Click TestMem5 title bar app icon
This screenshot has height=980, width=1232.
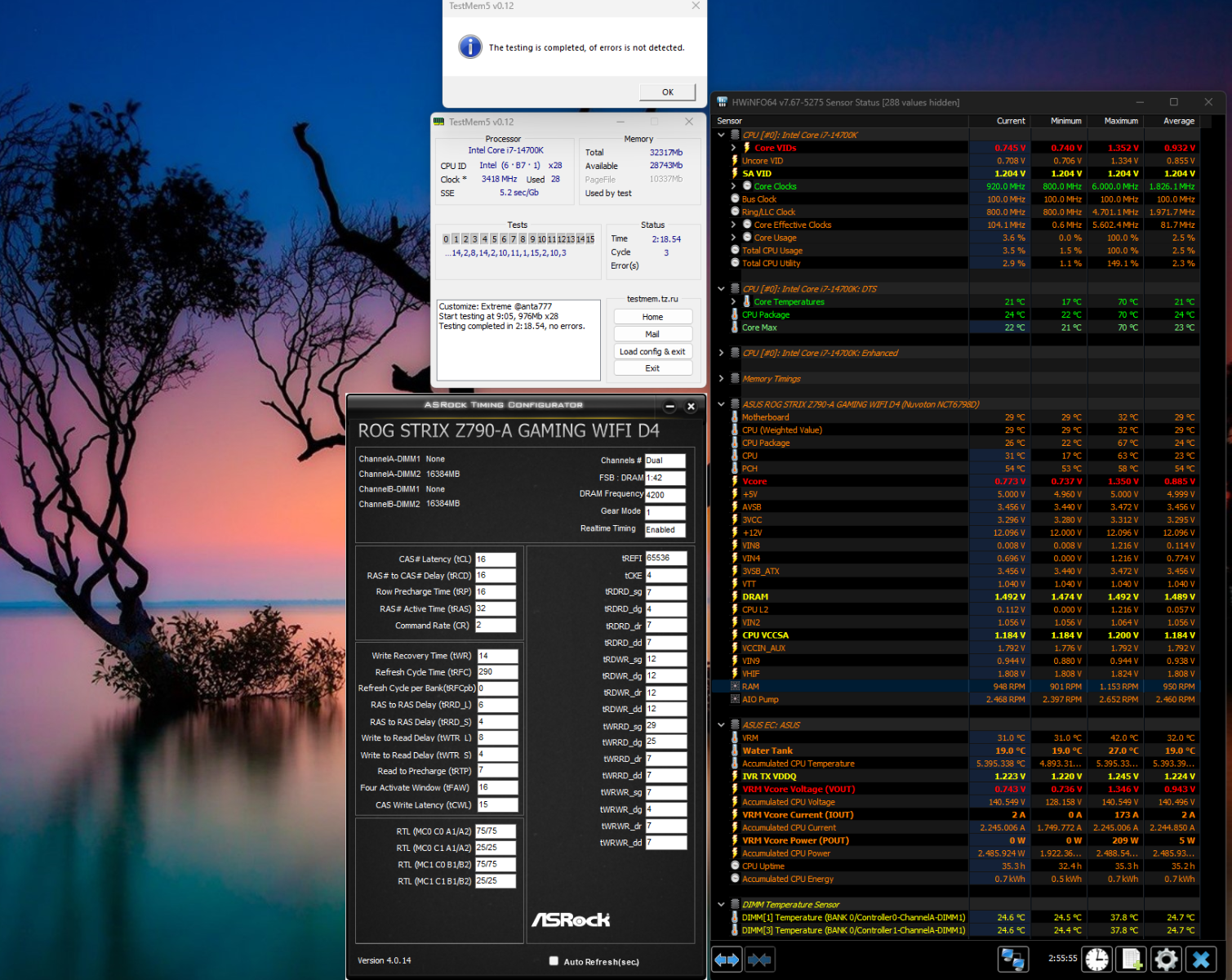pos(439,122)
